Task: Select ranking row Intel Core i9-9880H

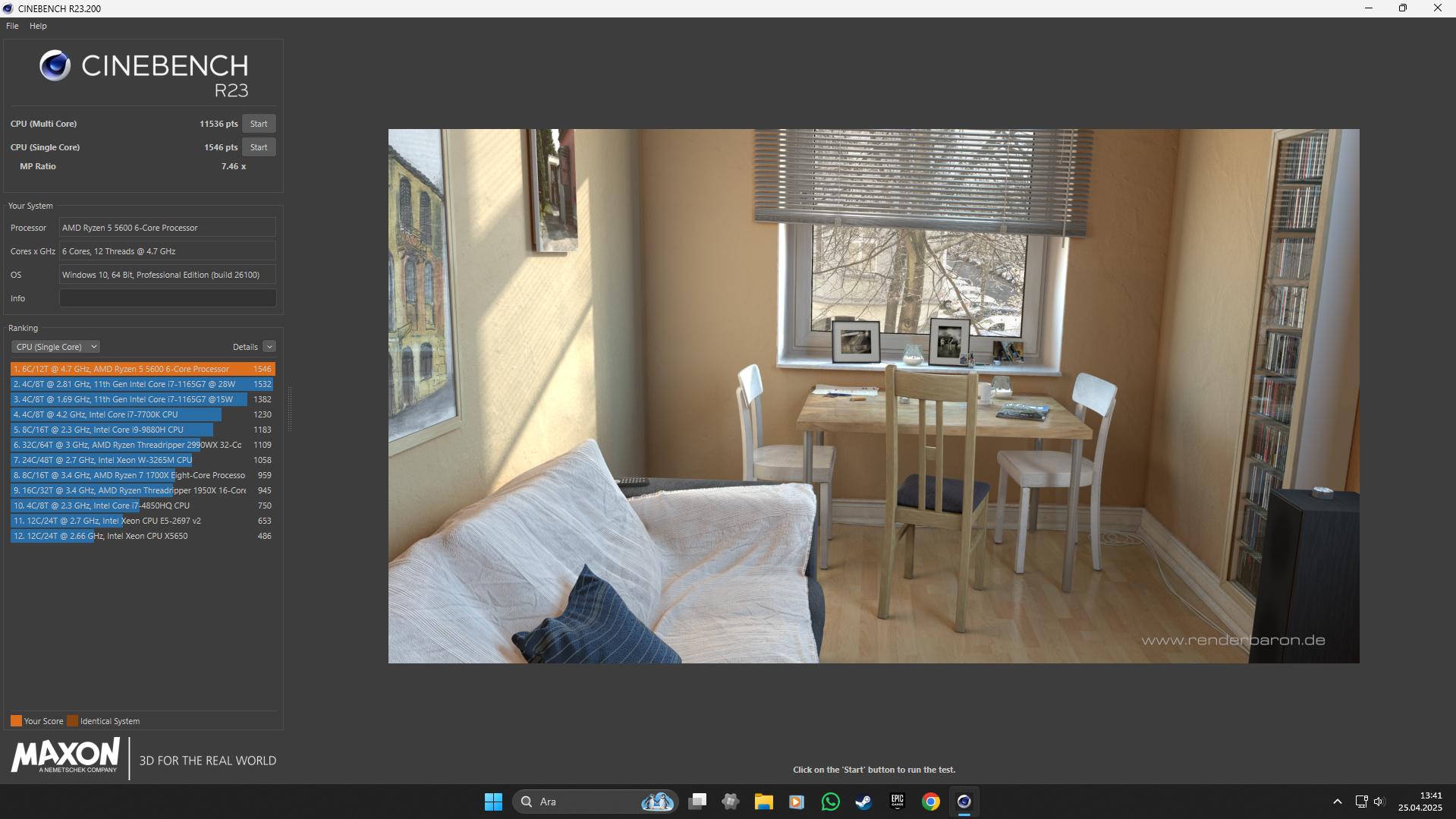Action: [143, 430]
